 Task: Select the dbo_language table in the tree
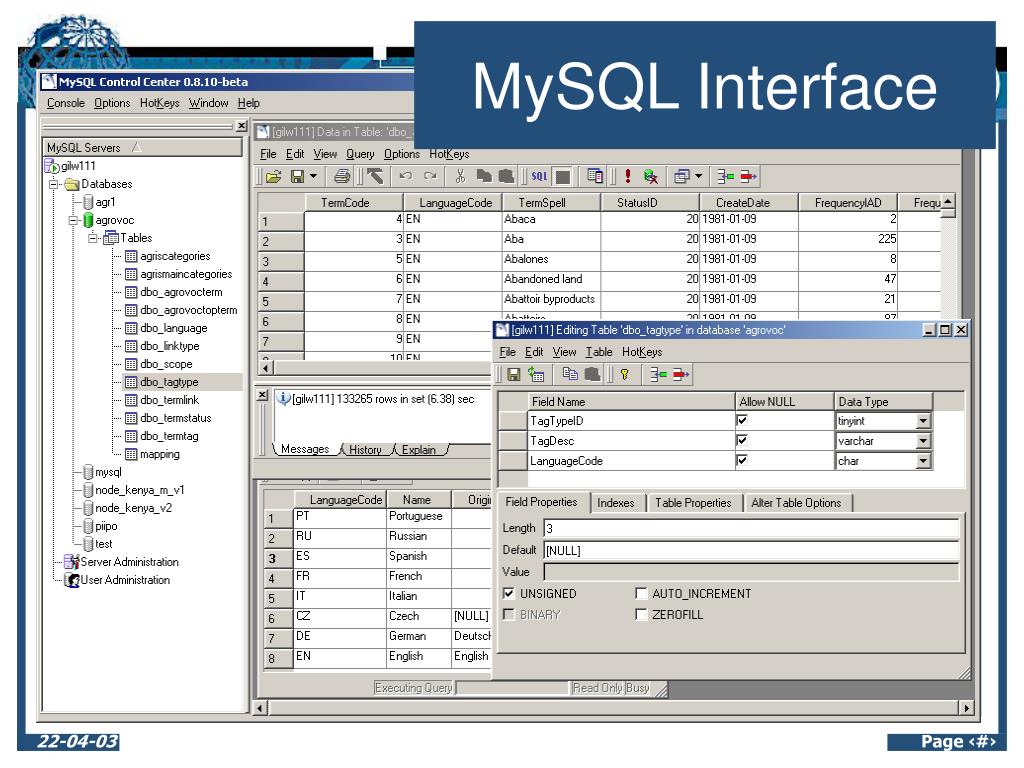click(174, 328)
